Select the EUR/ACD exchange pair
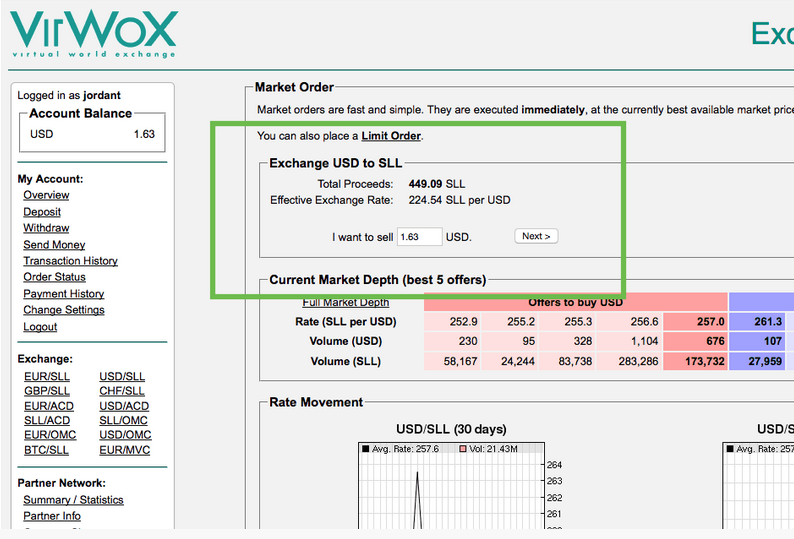The height and width of the screenshot is (539, 794). pyautogui.click(x=49, y=406)
